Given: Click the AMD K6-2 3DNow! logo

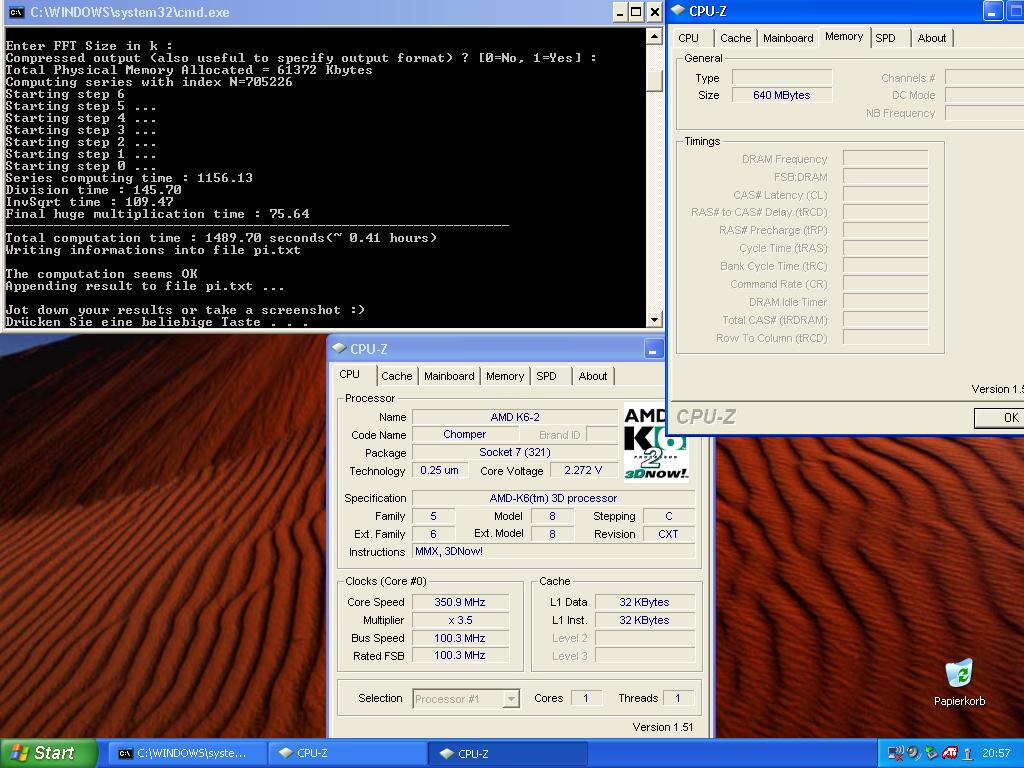Looking at the screenshot, I should coord(656,443).
